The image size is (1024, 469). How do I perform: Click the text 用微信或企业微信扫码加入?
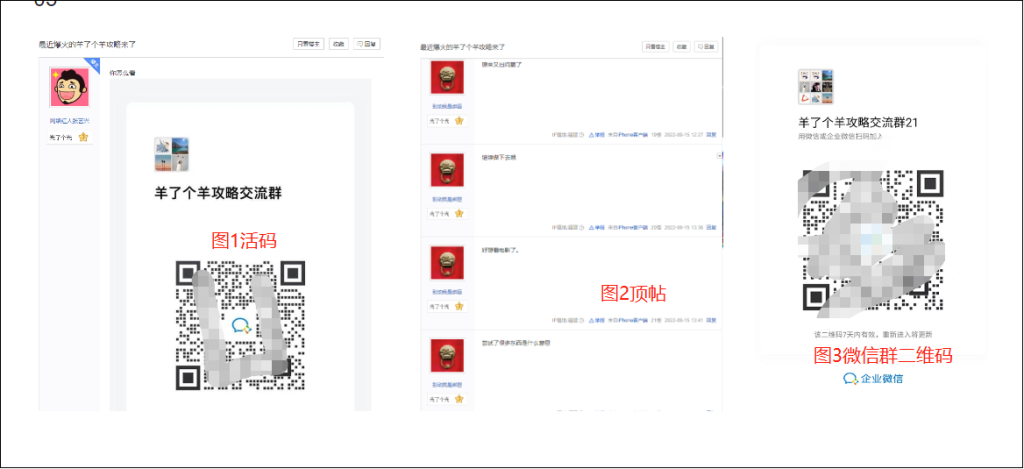coord(840,137)
